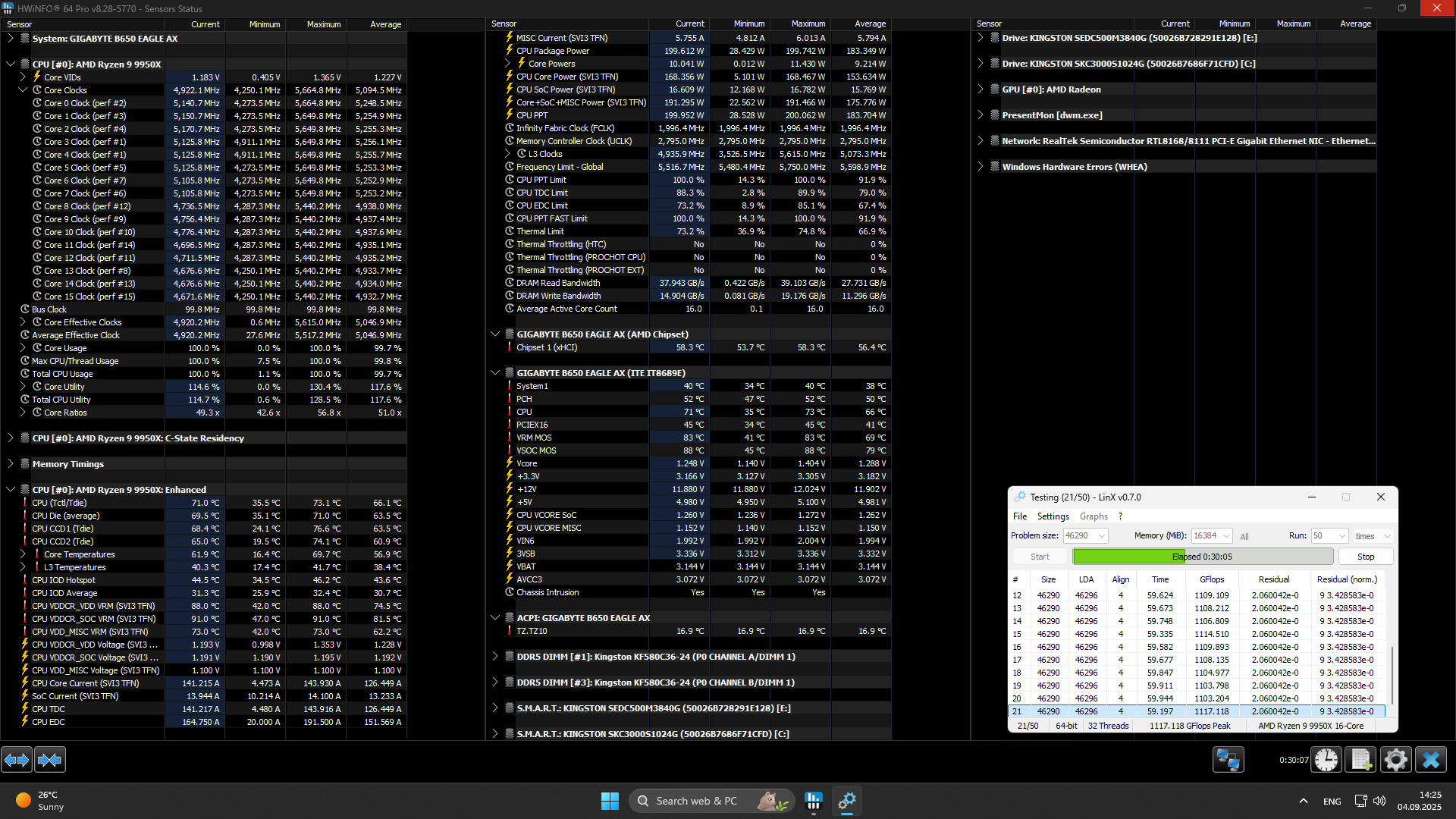The height and width of the screenshot is (819, 1456).
Task: Open HWiNFO sensor settings gear
Action: (1395, 759)
